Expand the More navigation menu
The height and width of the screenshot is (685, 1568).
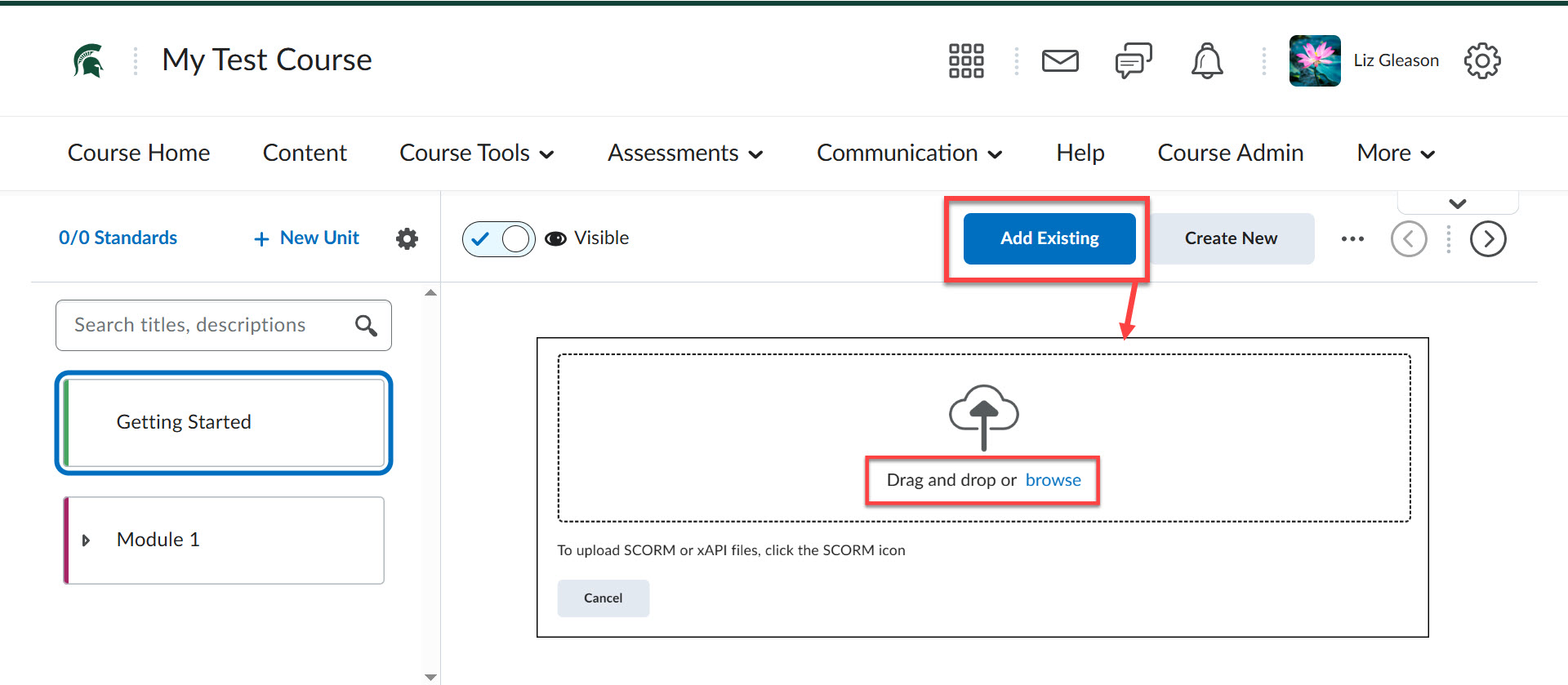tap(1395, 153)
